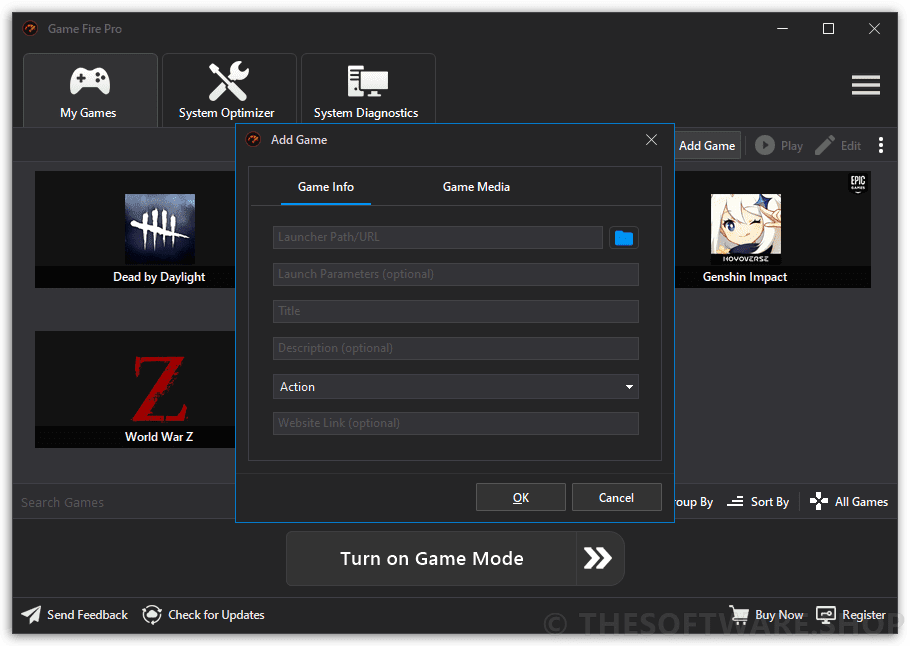Expand the Action genre dropdown
The image size is (910, 646).
point(456,387)
